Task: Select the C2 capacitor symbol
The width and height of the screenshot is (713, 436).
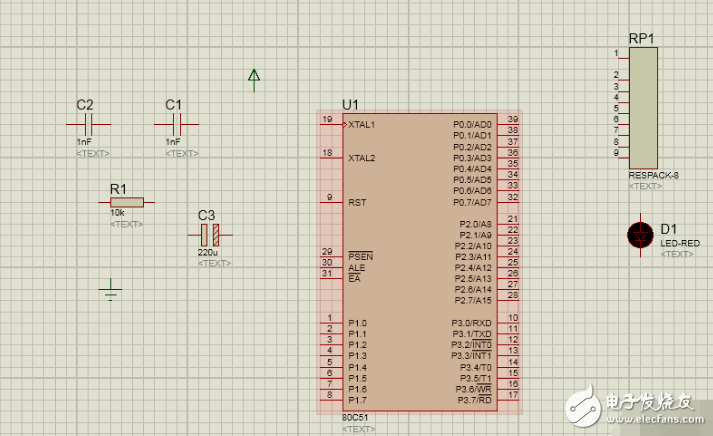Action: click(88, 124)
